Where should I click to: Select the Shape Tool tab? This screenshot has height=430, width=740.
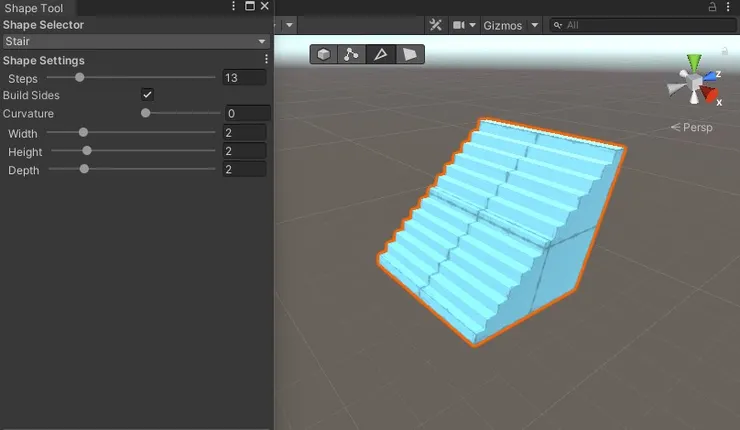coord(34,7)
